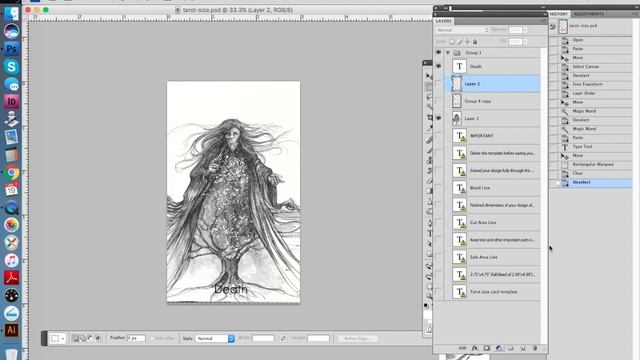Hide Layer 1 visibility eye
The image size is (640, 360).
pyautogui.click(x=438, y=118)
